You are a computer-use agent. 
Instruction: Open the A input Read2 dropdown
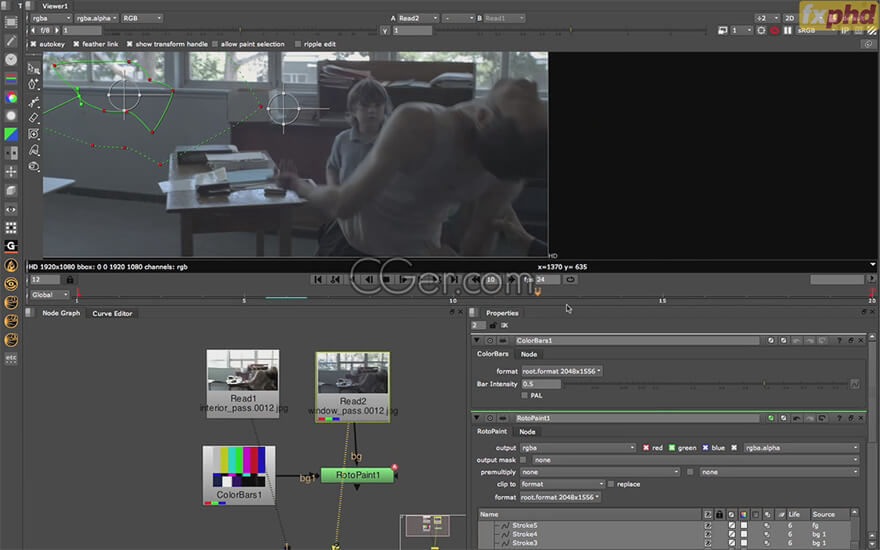point(418,19)
